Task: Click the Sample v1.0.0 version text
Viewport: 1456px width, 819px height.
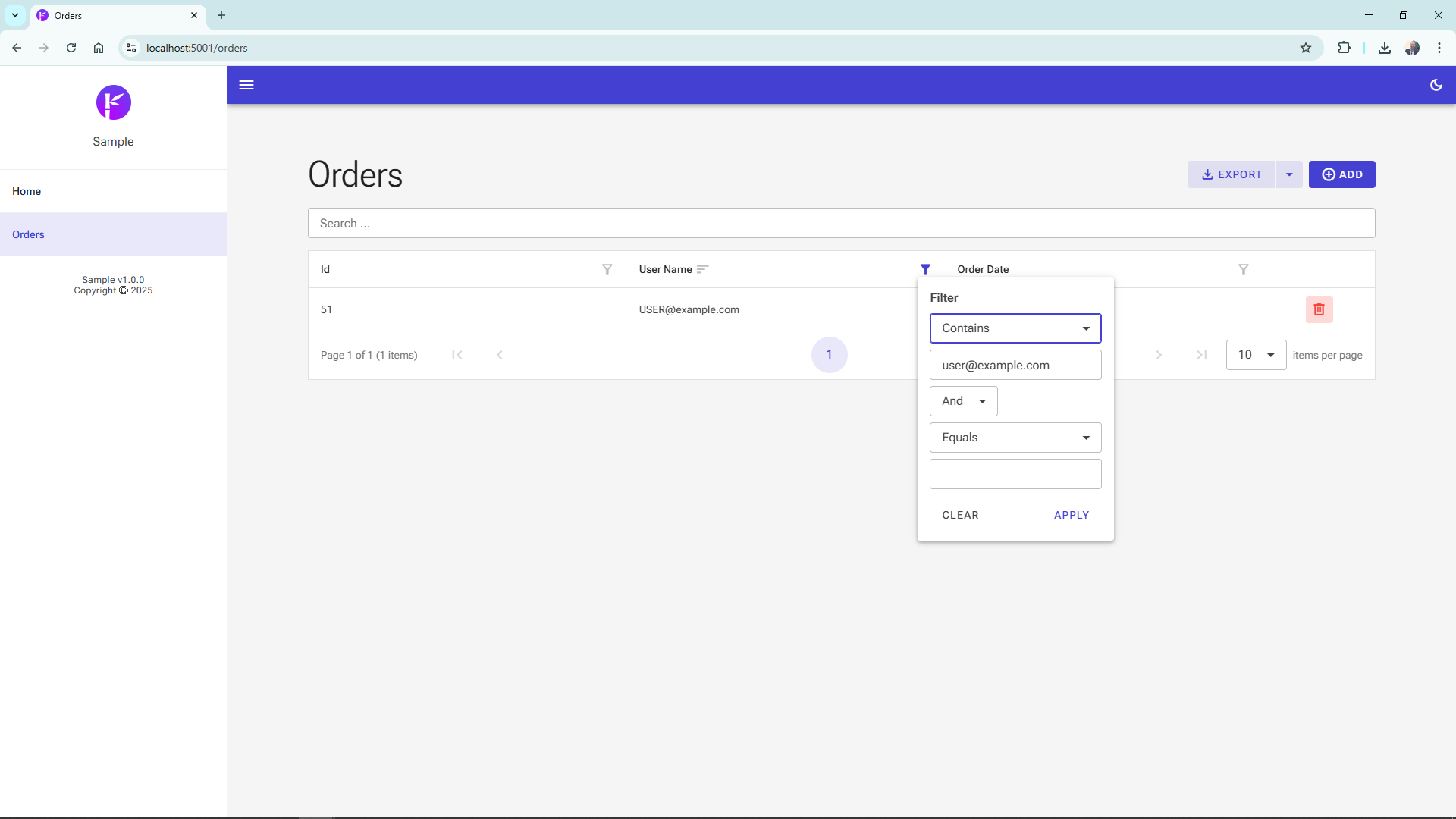Action: click(x=113, y=280)
